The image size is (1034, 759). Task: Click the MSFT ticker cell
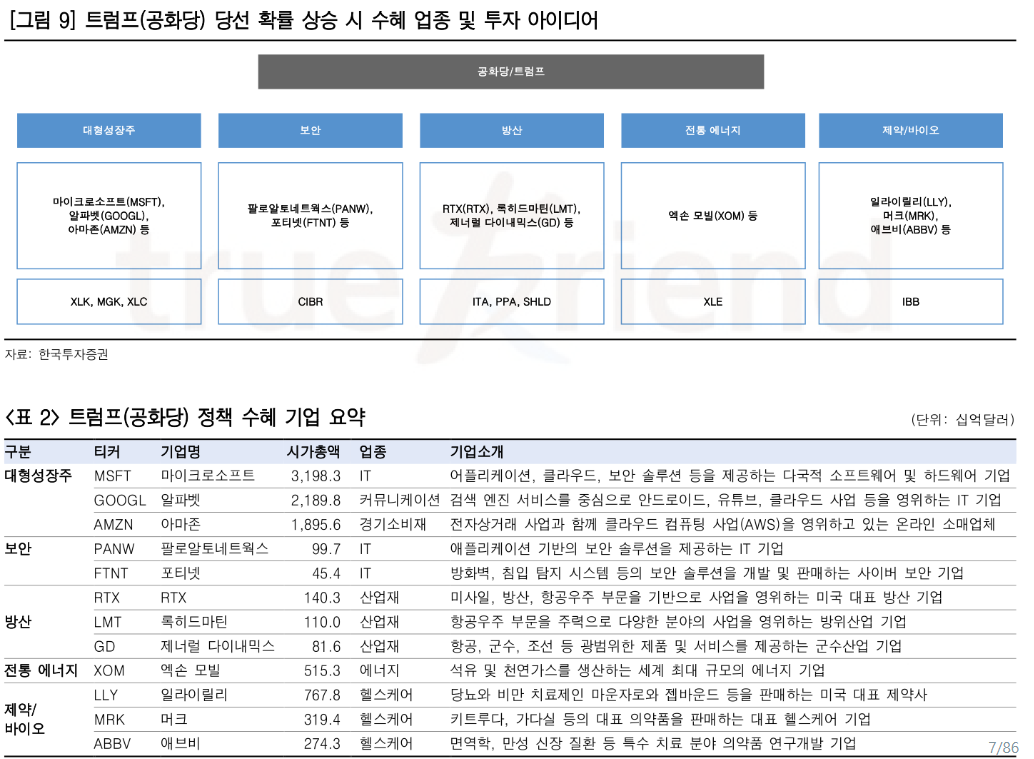click(x=113, y=476)
